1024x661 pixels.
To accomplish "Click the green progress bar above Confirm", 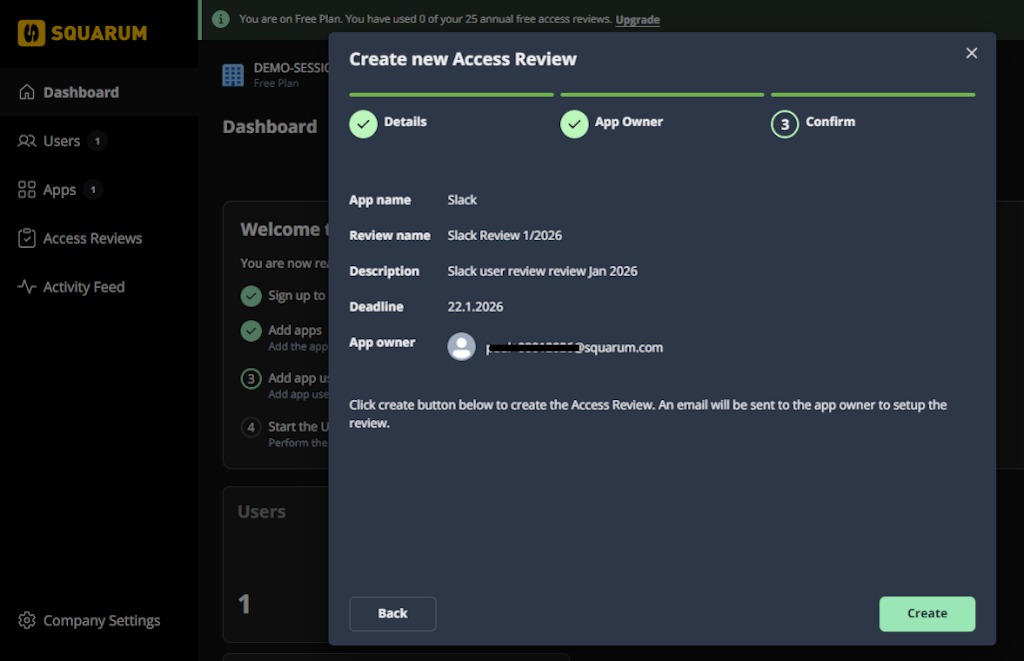I will (872, 94).
